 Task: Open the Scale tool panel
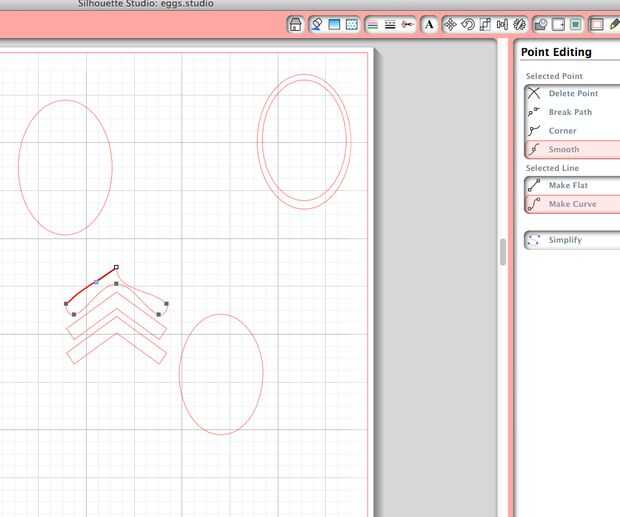click(x=485, y=25)
